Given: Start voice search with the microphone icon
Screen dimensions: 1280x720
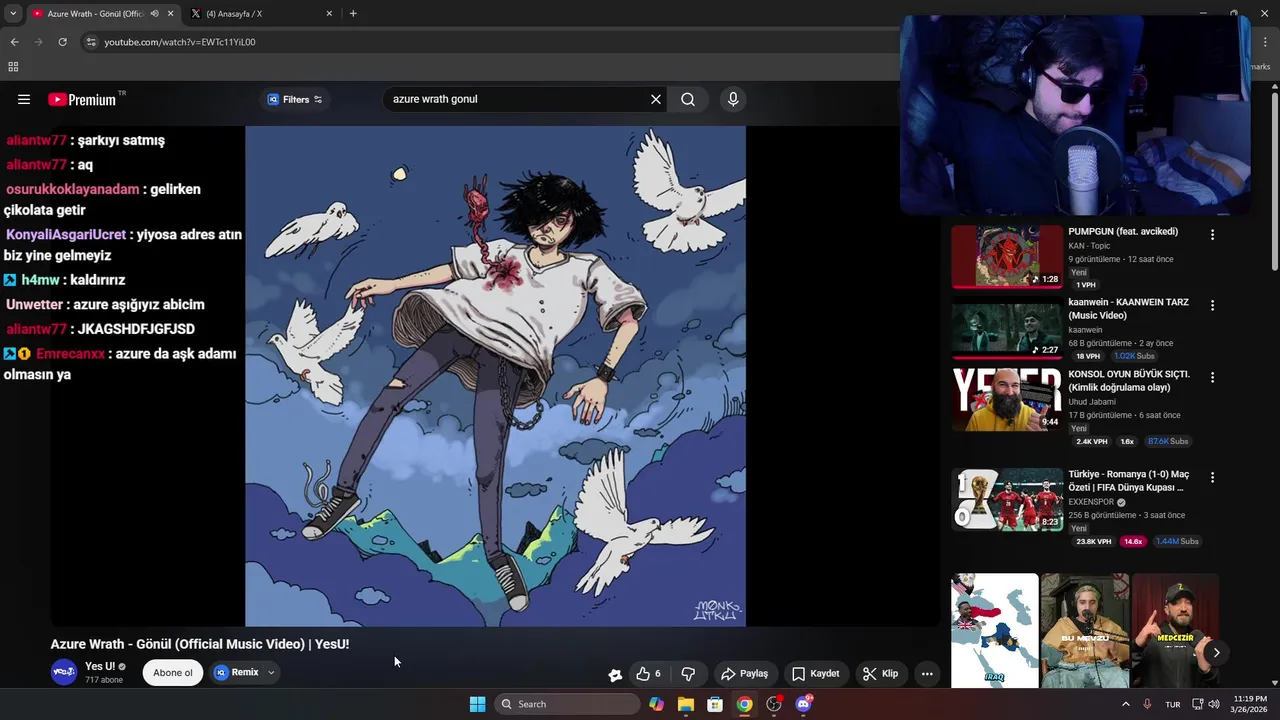Looking at the screenshot, I should click(x=733, y=99).
